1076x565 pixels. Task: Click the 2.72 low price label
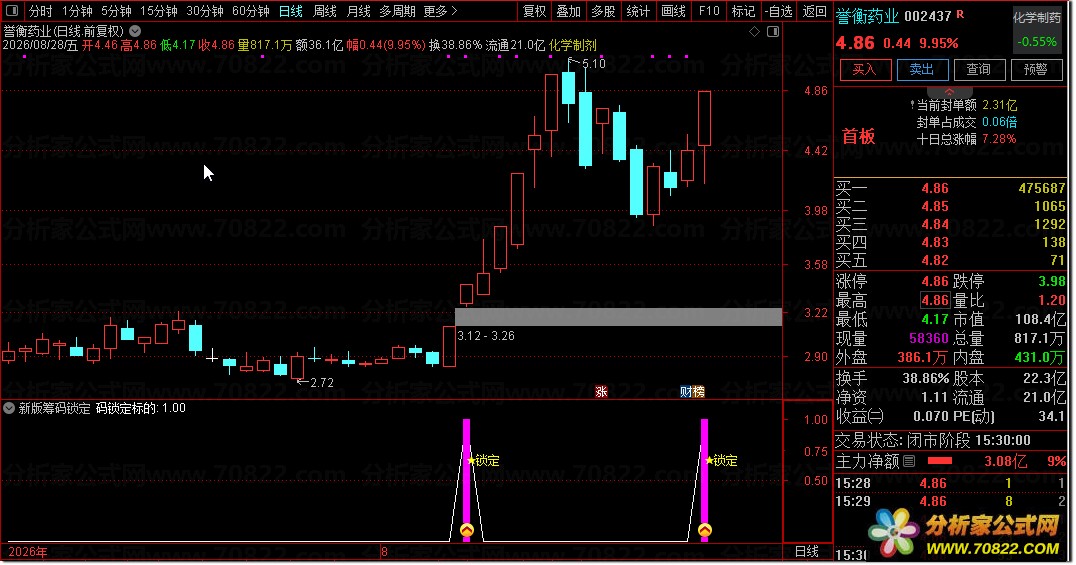(322, 382)
